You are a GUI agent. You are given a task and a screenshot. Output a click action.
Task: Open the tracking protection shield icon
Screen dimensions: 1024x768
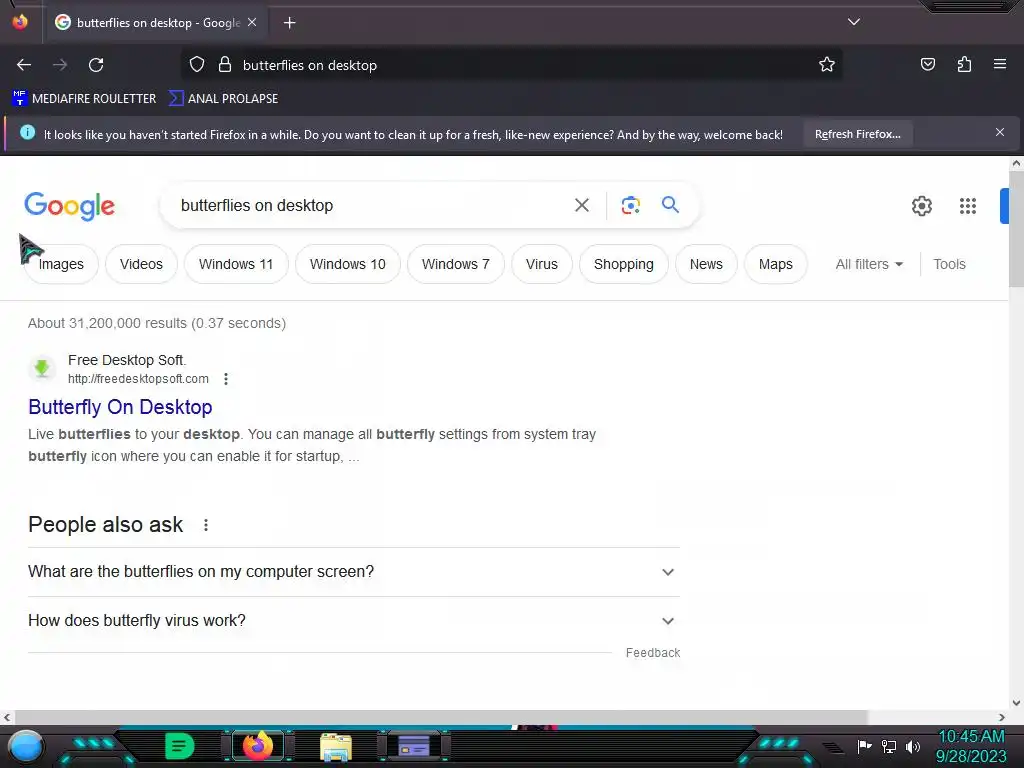point(197,65)
